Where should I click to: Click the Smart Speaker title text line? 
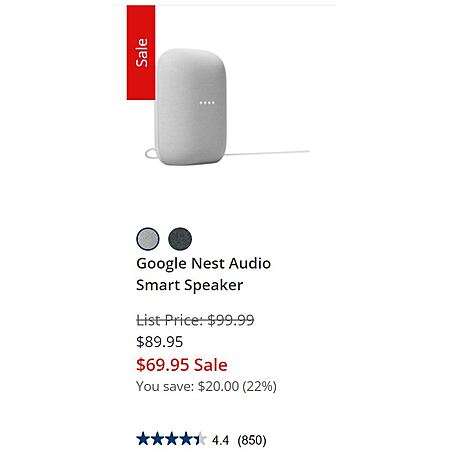pyautogui.click(x=189, y=285)
